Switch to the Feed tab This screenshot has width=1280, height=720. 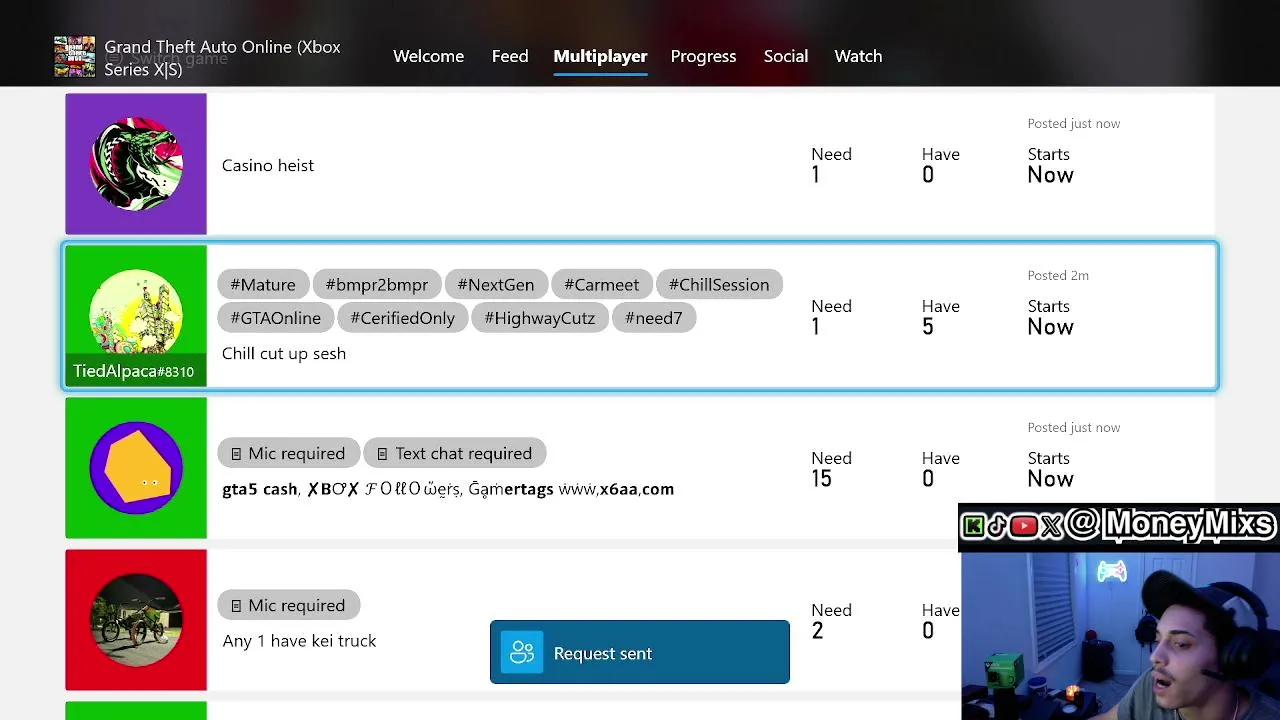510,56
